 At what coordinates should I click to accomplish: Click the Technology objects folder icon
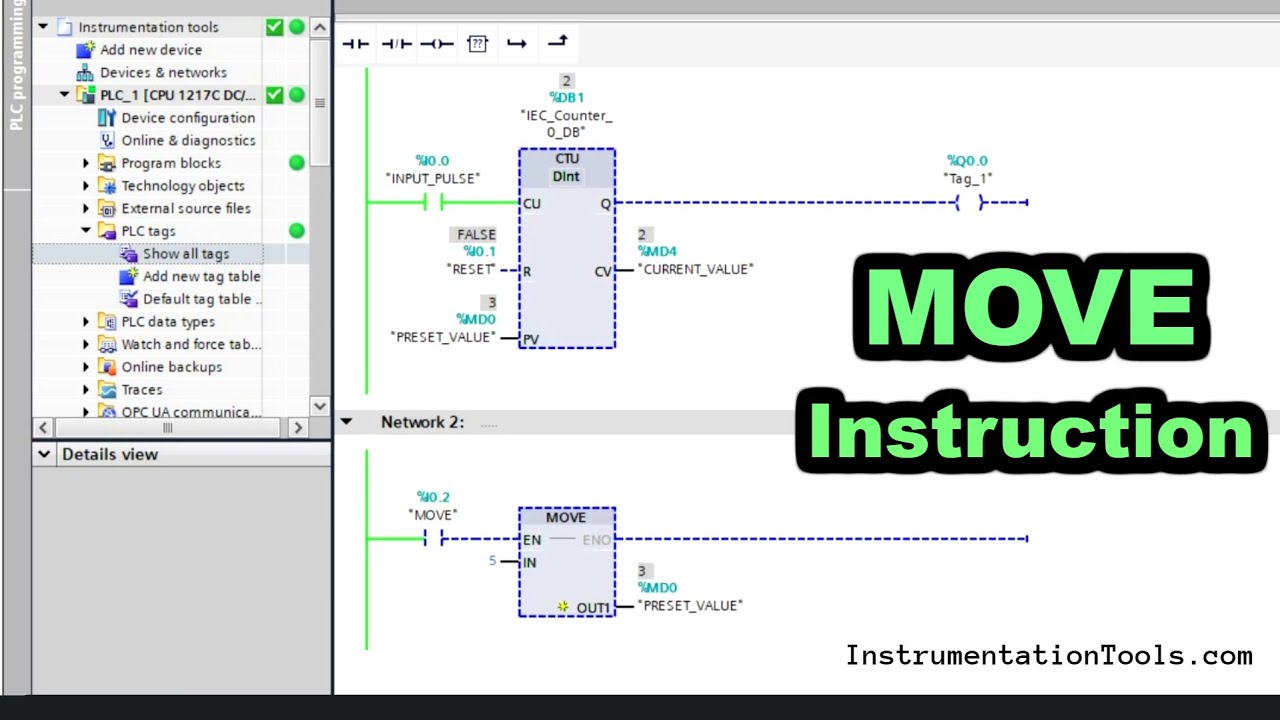(107, 185)
